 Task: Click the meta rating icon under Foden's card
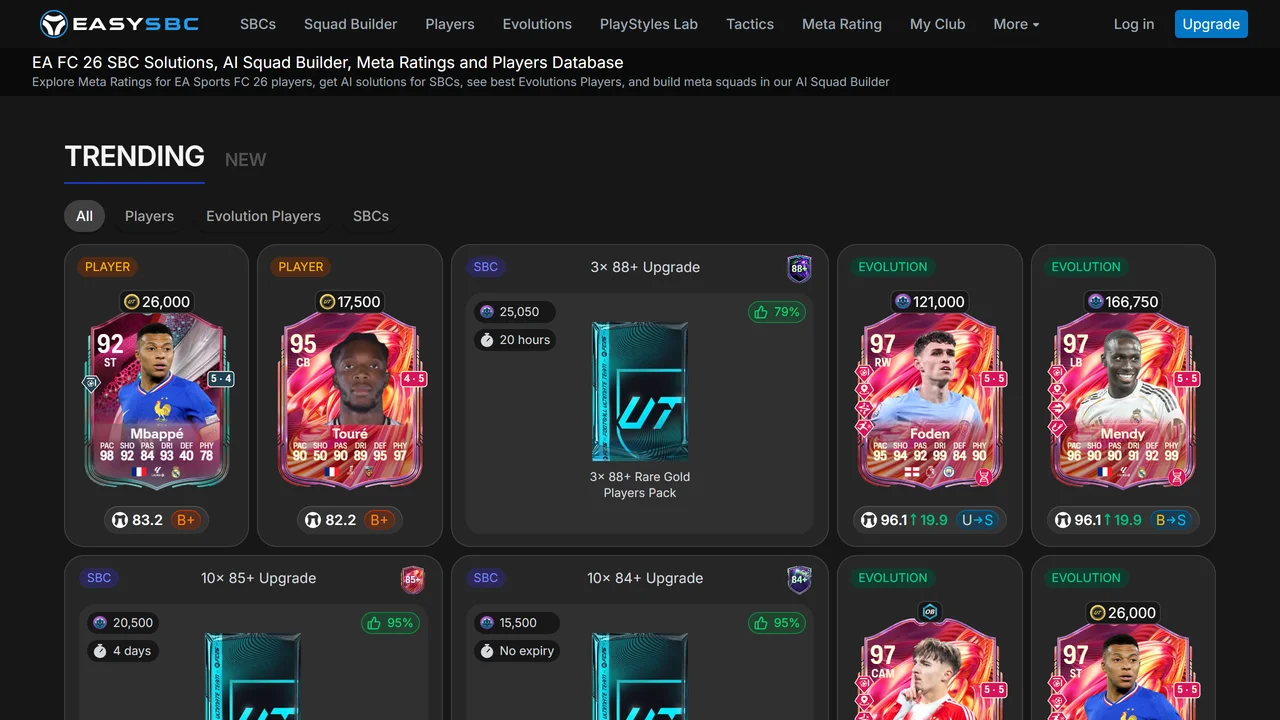tap(869, 520)
